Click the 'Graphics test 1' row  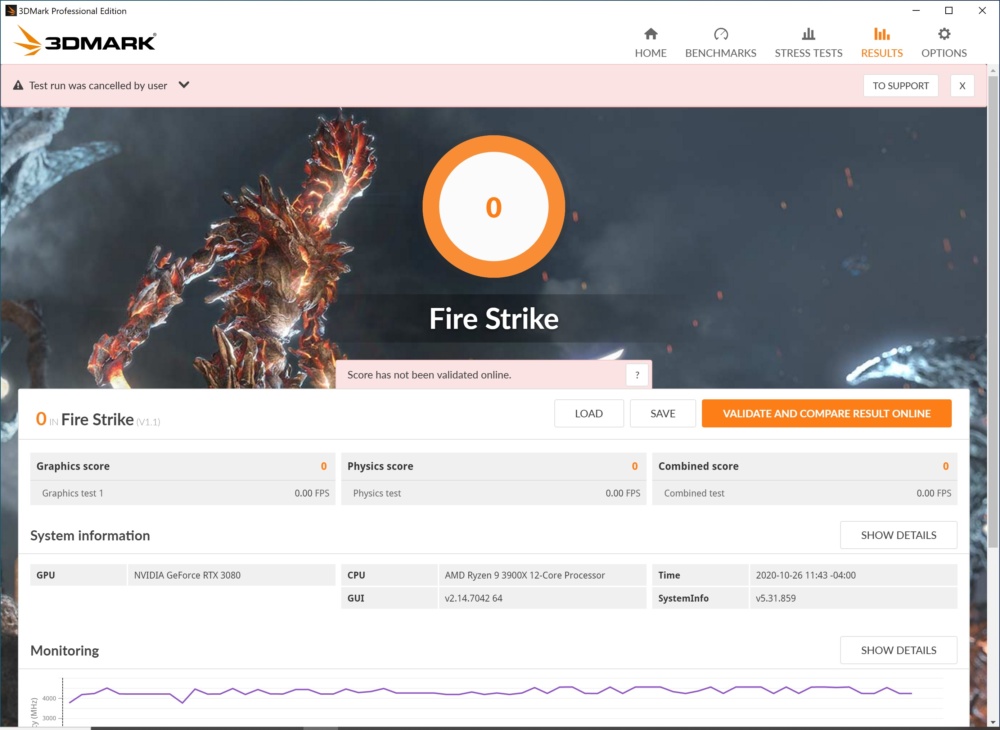click(x=182, y=493)
